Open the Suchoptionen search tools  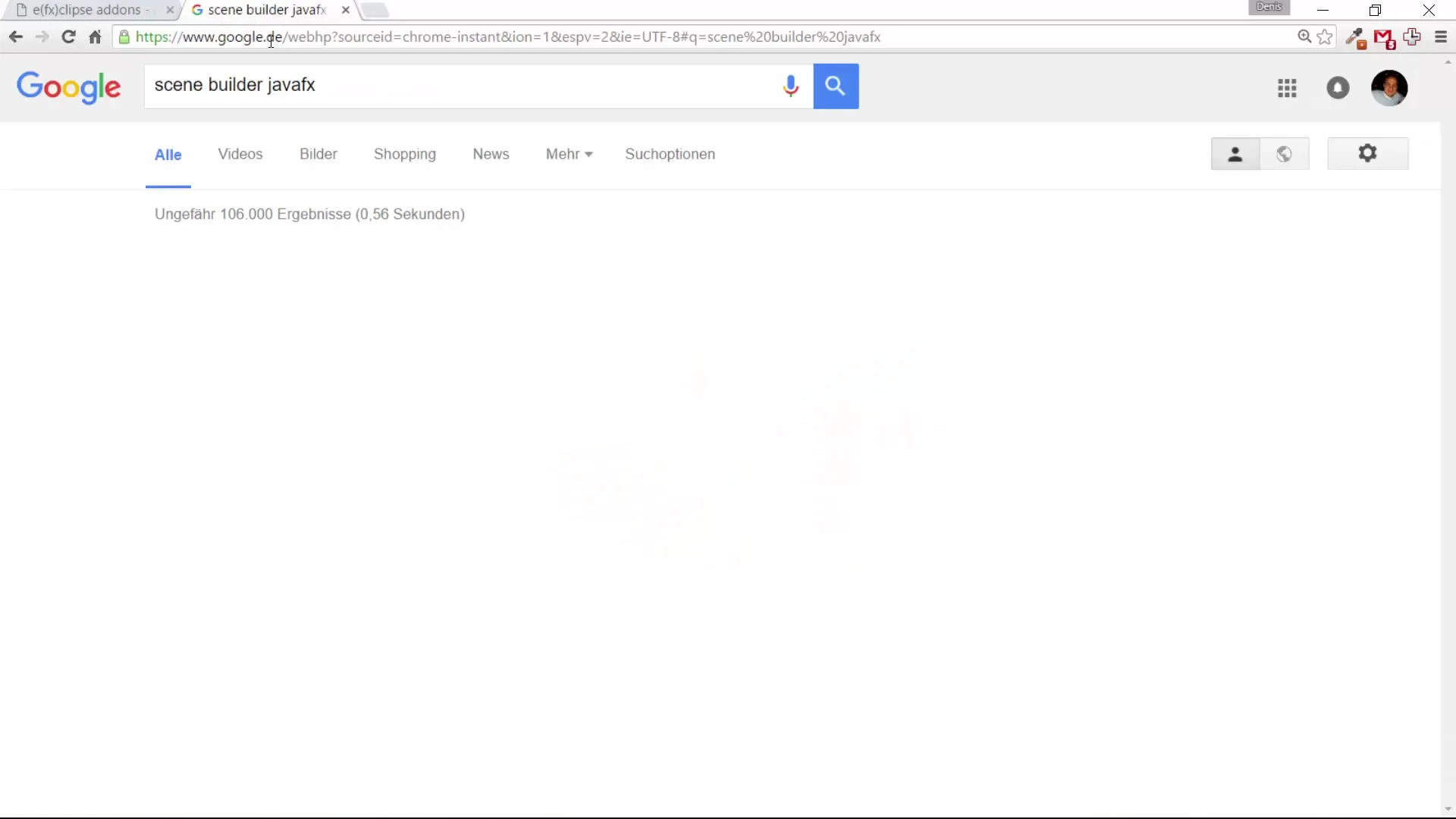click(670, 154)
